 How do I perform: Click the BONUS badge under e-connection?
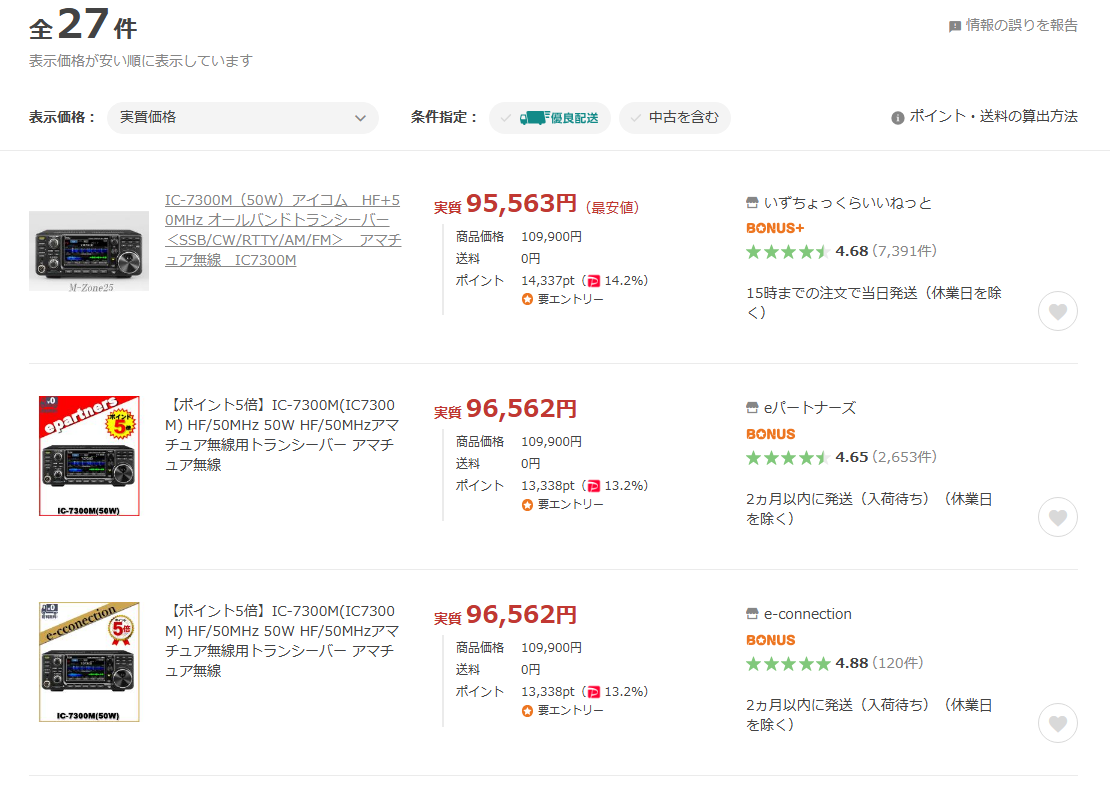pyautogui.click(x=771, y=640)
